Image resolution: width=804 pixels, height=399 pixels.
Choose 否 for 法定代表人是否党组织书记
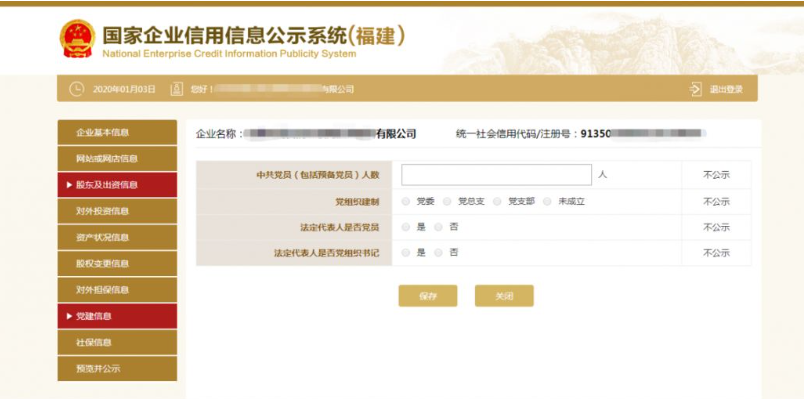(438, 253)
